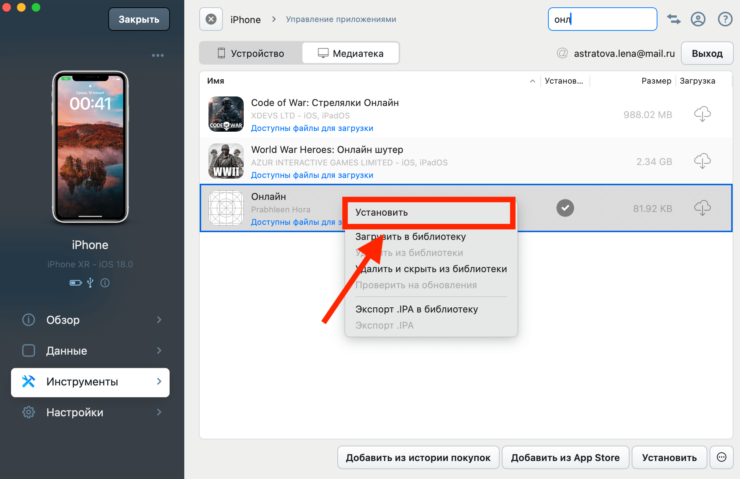Click the download cloud icon for Онлайн app

(702, 208)
